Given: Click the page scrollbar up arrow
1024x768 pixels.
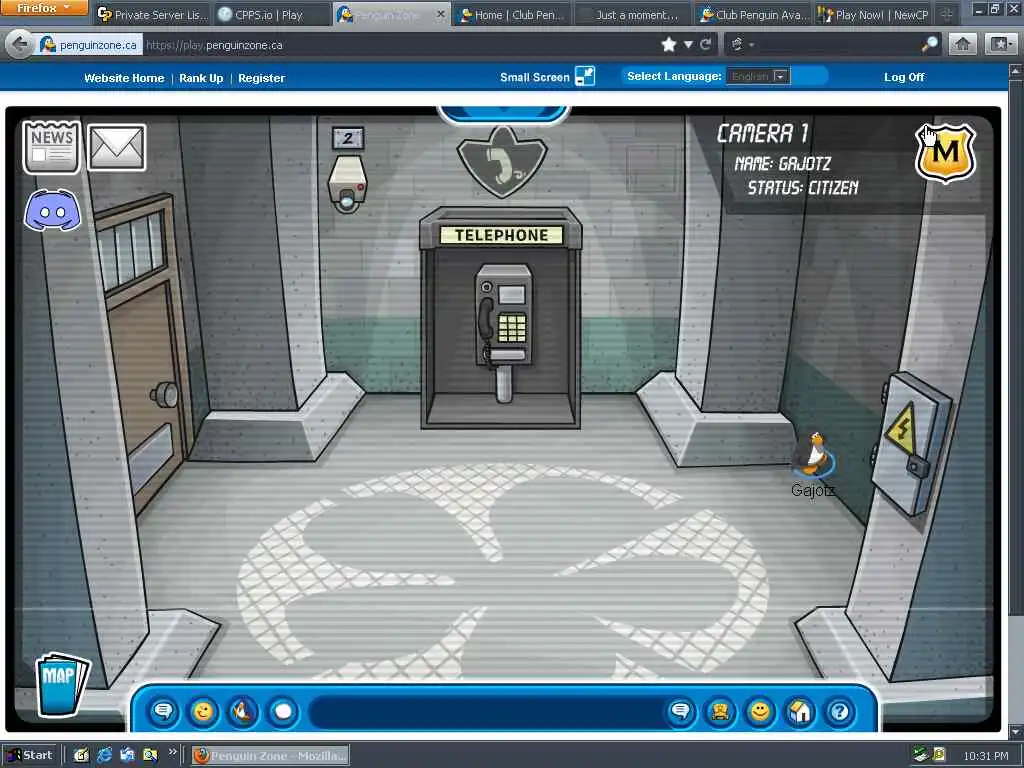Looking at the screenshot, I should [1016, 71].
